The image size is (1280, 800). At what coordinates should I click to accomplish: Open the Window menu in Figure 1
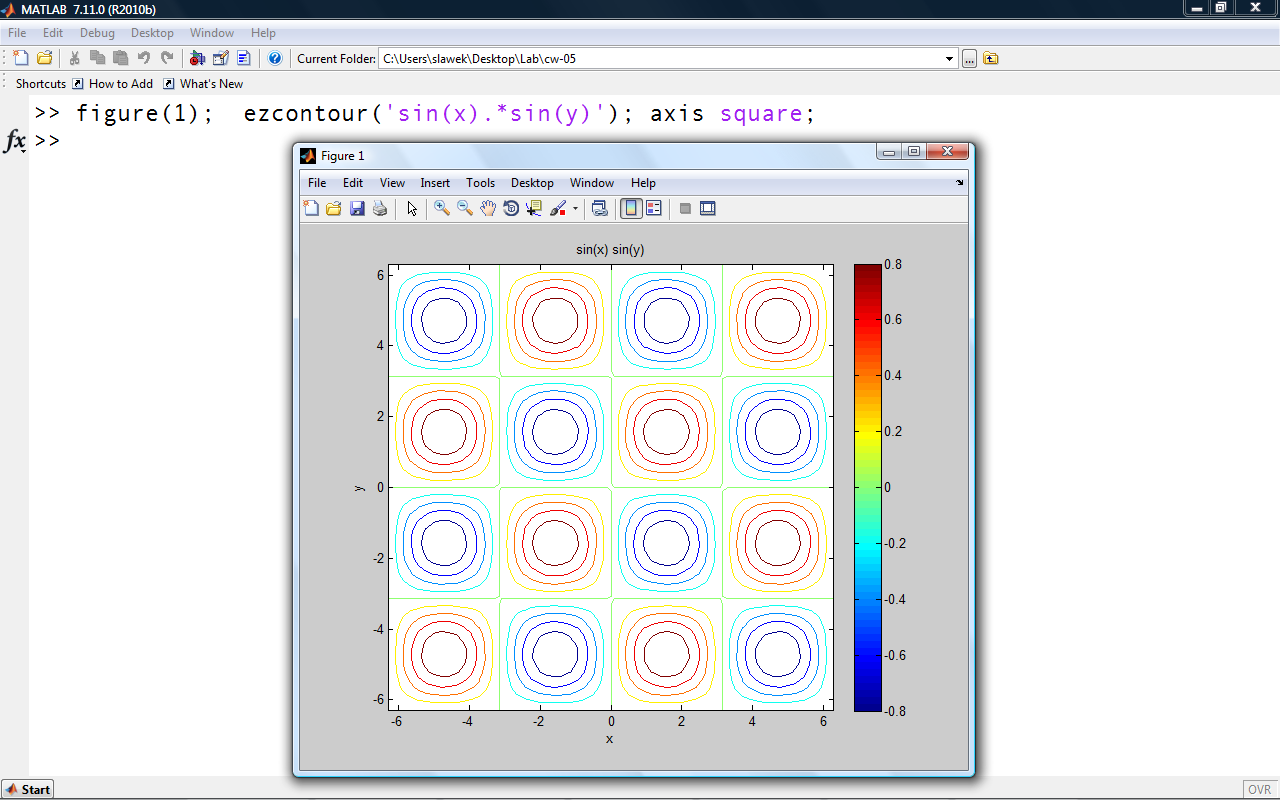592,183
